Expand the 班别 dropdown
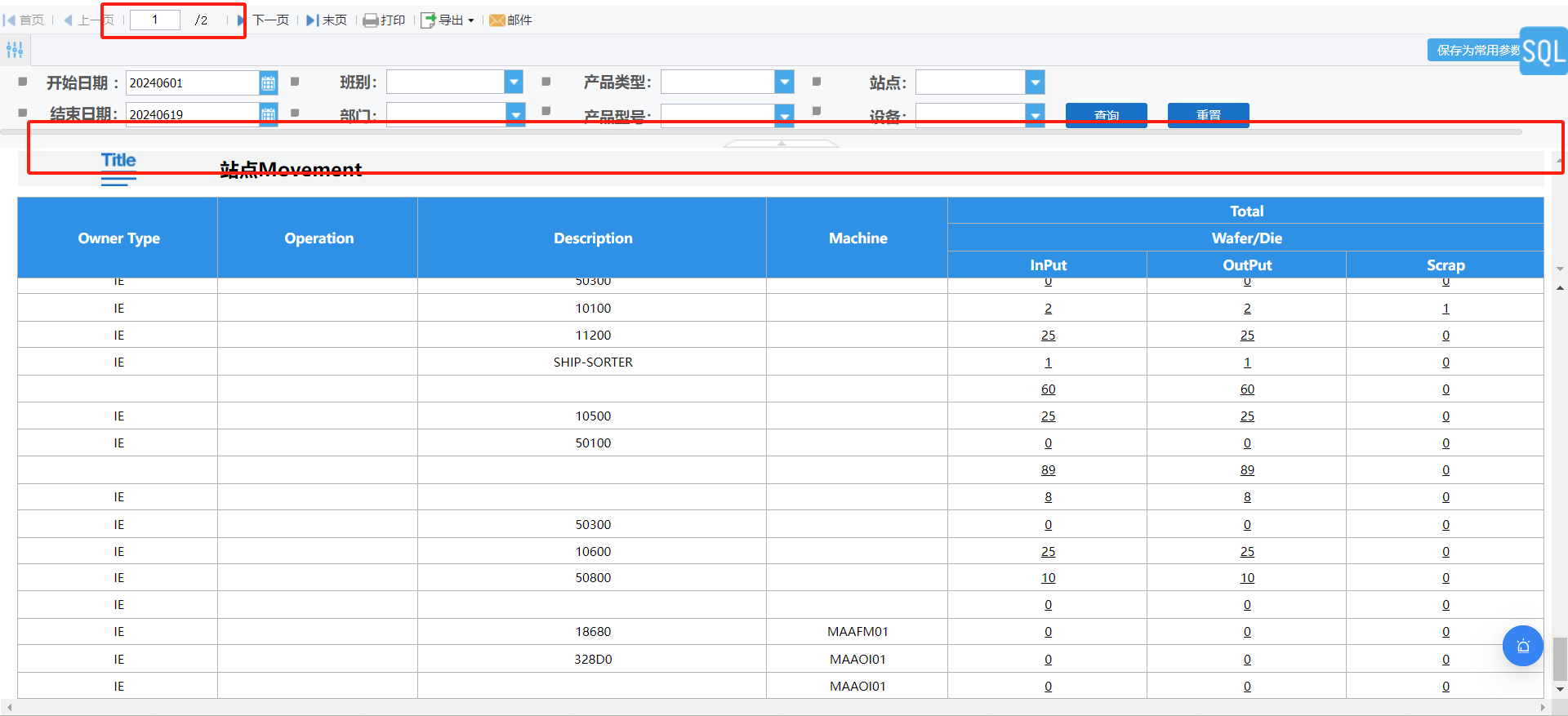The height and width of the screenshot is (716, 1568). tap(514, 82)
